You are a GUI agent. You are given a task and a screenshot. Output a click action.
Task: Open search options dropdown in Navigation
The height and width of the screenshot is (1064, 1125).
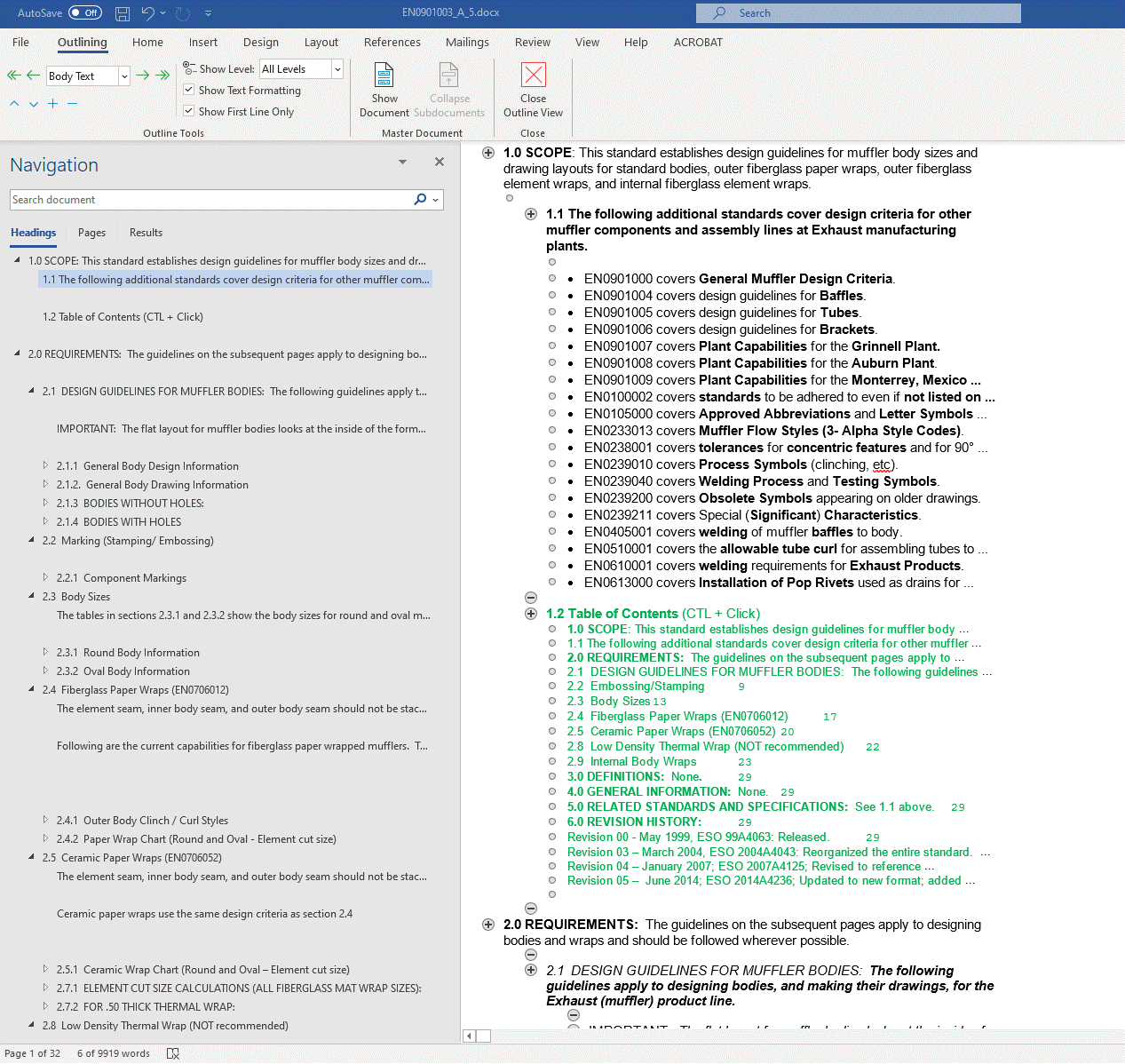click(435, 200)
